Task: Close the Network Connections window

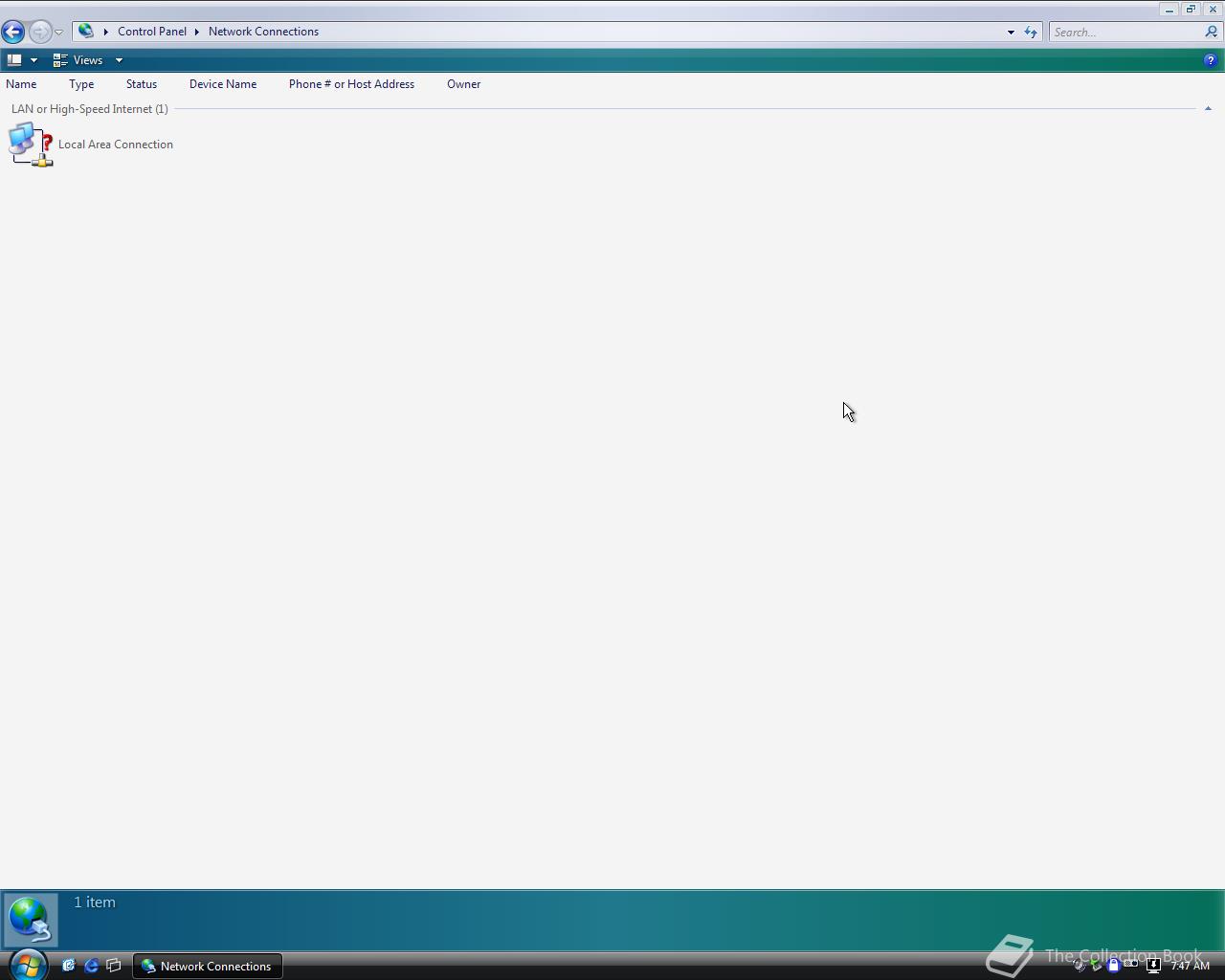Action: tap(1213, 10)
